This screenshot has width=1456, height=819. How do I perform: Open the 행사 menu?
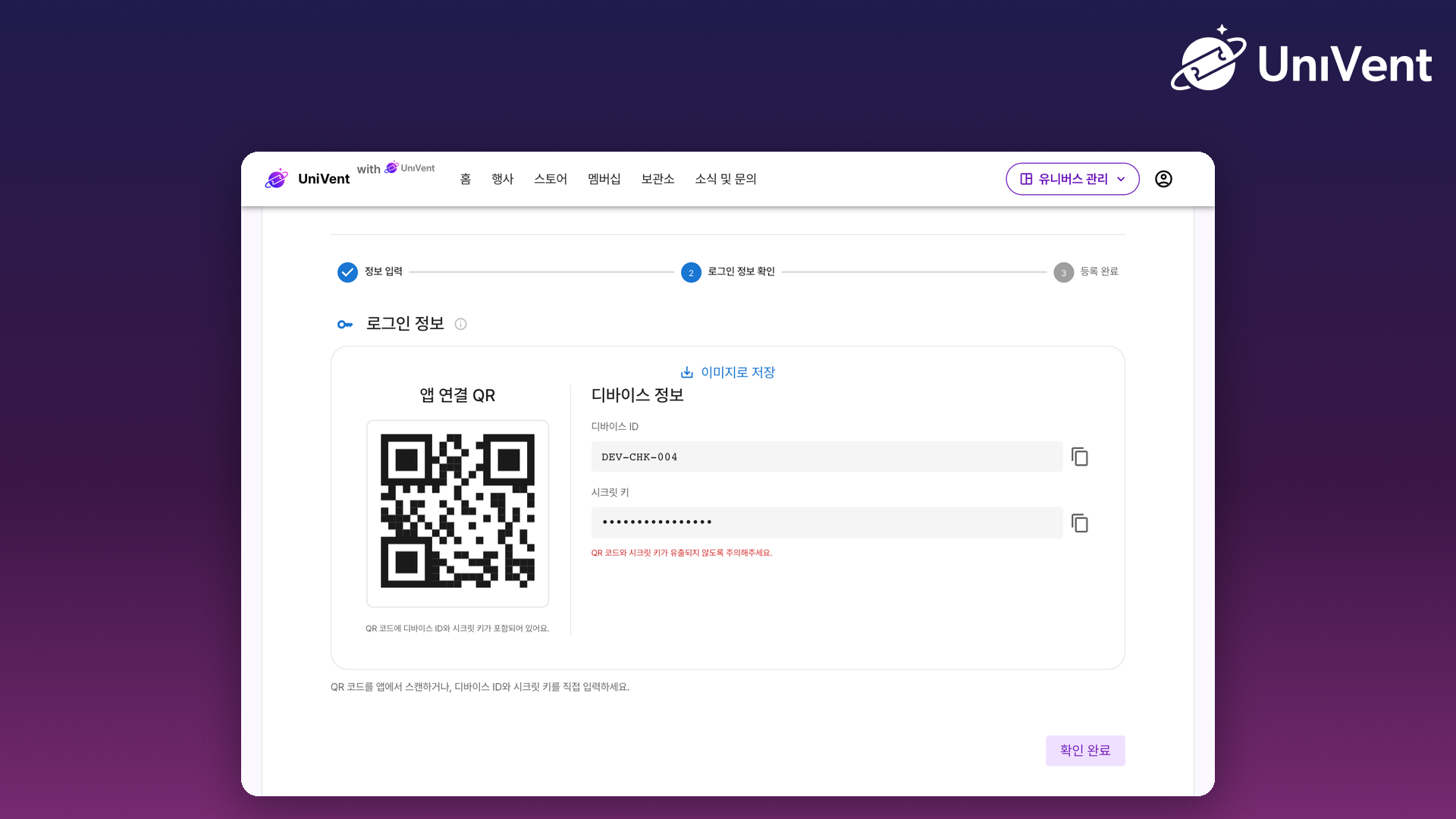click(x=503, y=179)
